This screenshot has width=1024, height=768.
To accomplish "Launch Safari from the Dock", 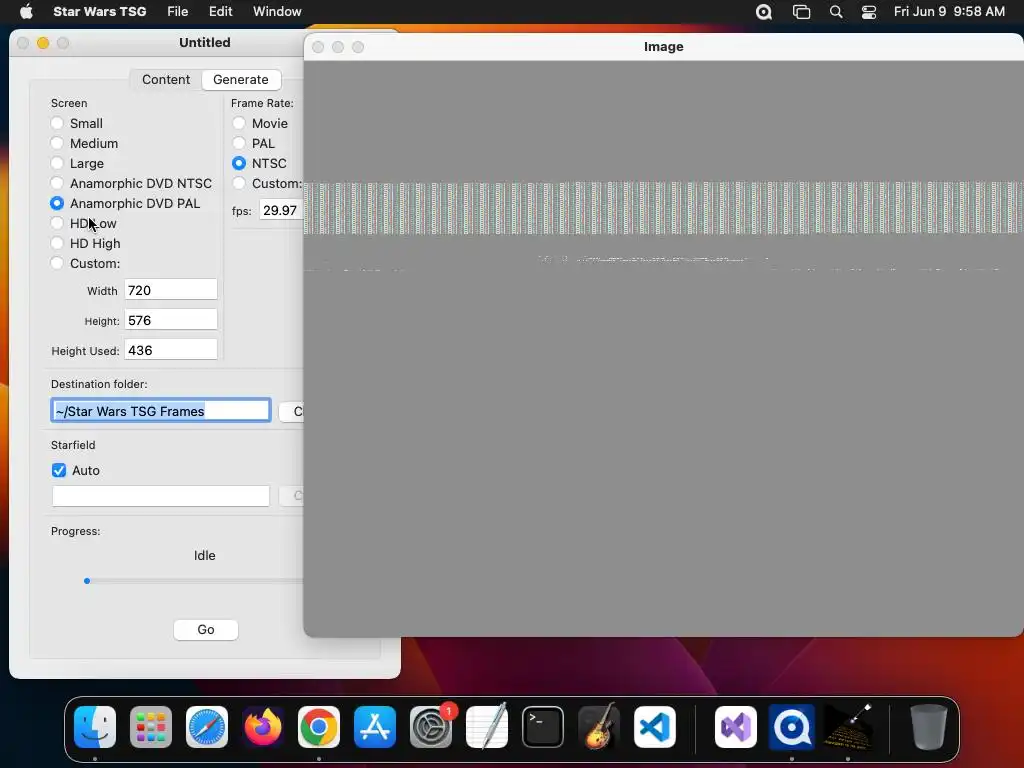I will click(207, 727).
